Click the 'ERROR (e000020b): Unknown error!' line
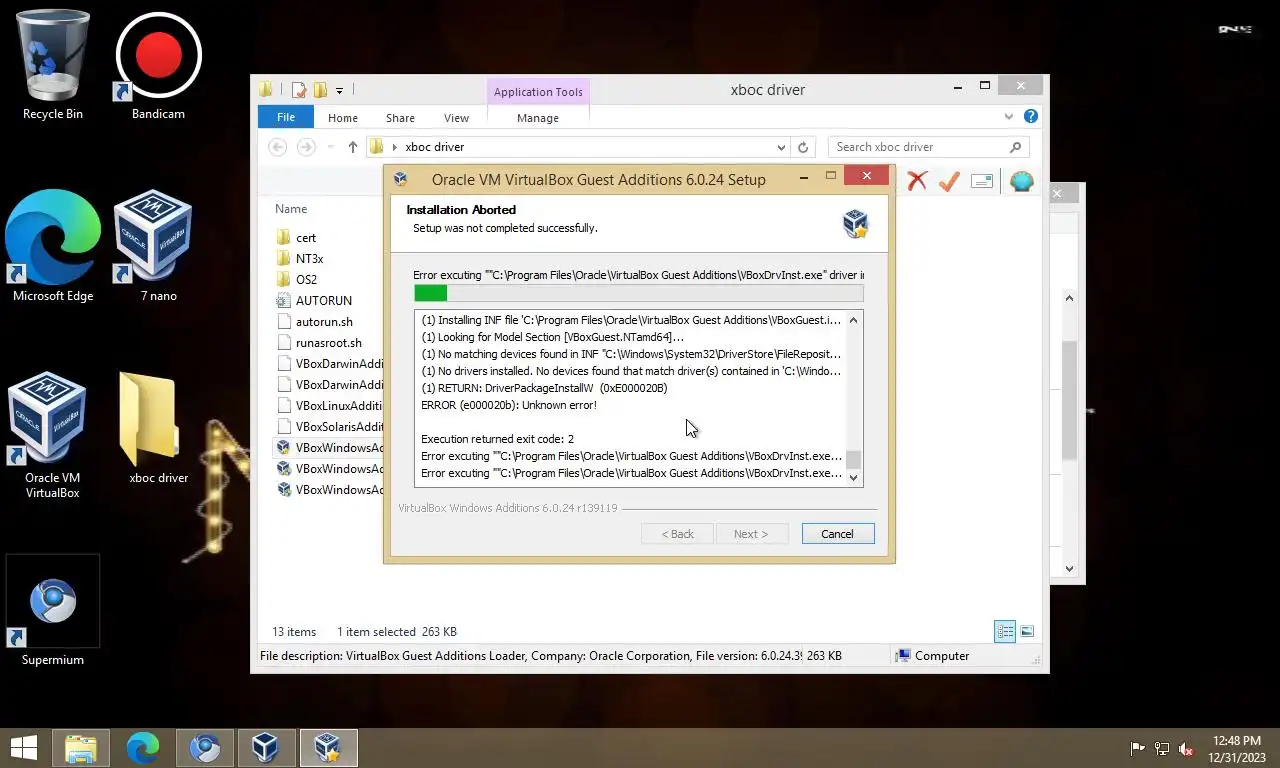Image resolution: width=1280 pixels, height=768 pixels. (x=509, y=405)
